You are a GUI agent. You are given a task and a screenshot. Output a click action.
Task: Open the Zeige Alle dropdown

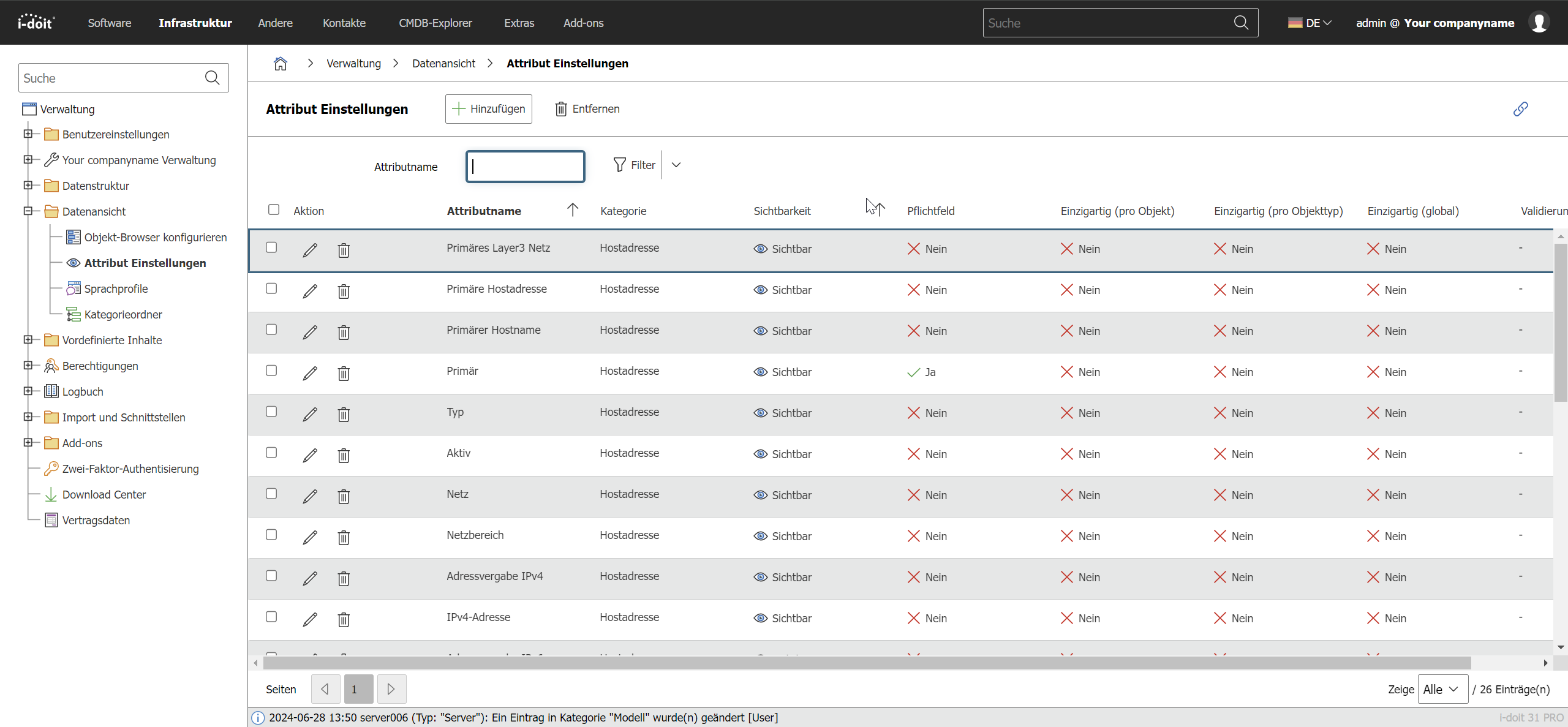(x=1442, y=689)
